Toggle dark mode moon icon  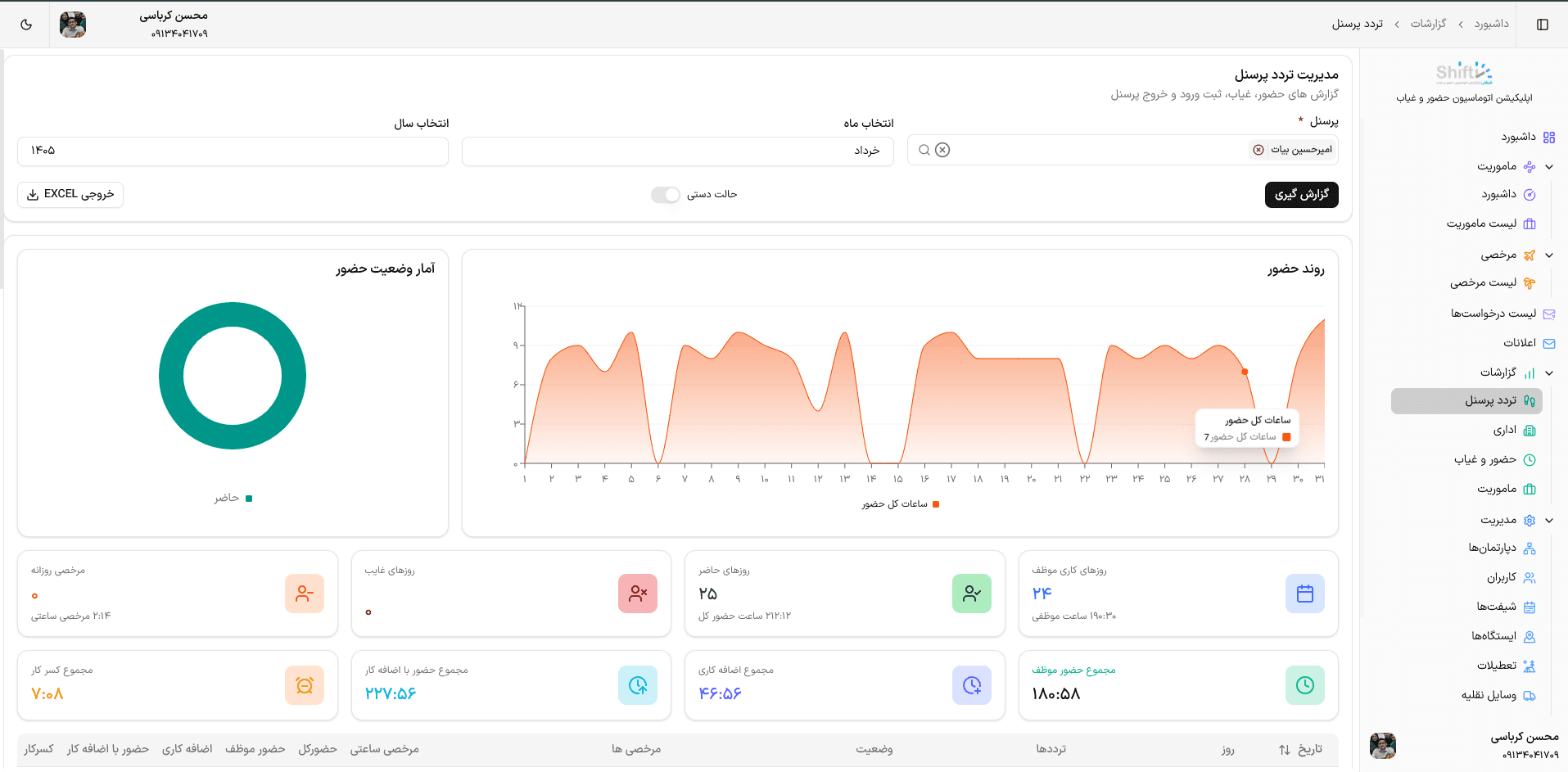(26, 25)
